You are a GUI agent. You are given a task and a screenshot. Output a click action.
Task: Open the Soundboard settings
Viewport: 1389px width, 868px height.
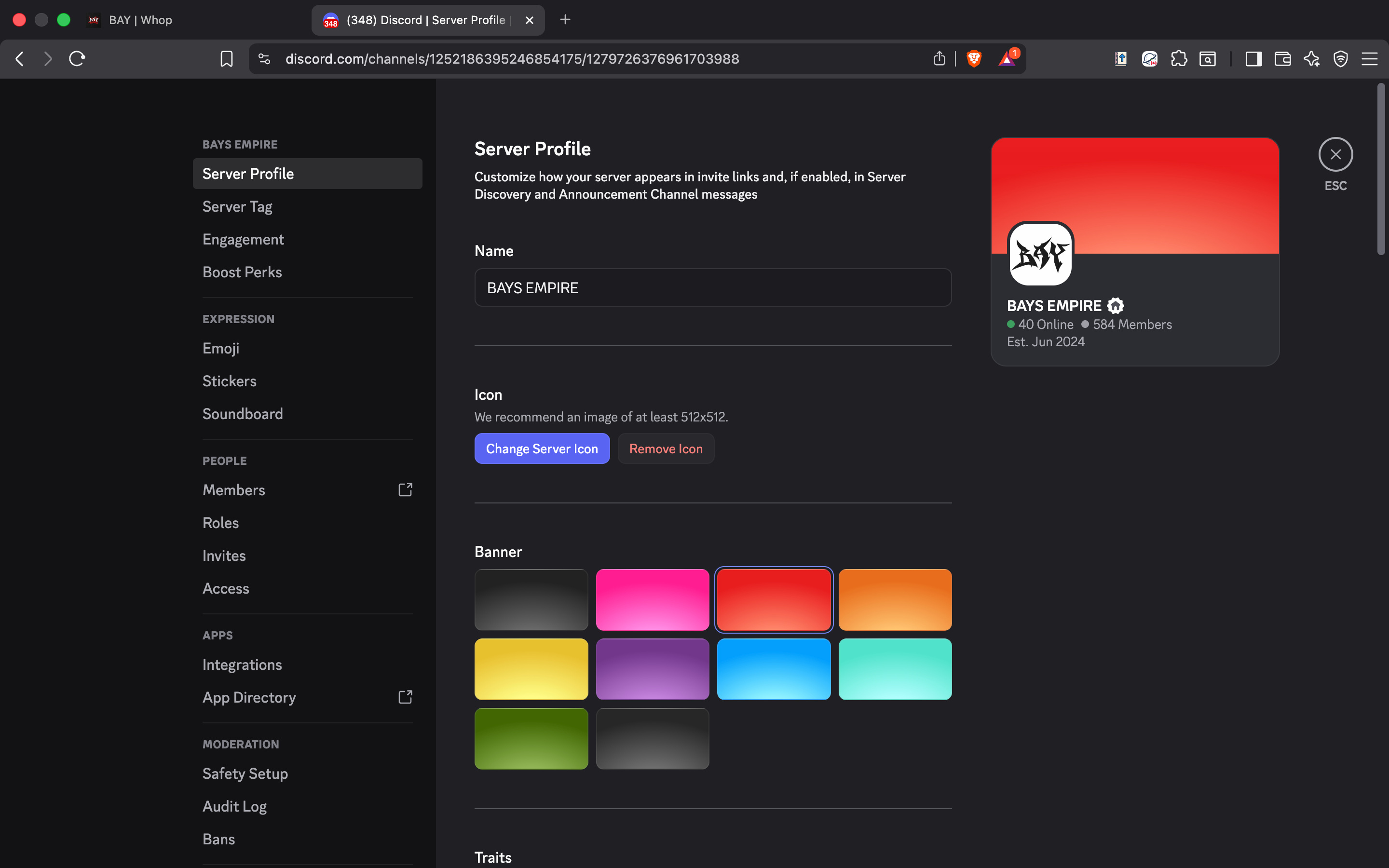pos(308,413)
